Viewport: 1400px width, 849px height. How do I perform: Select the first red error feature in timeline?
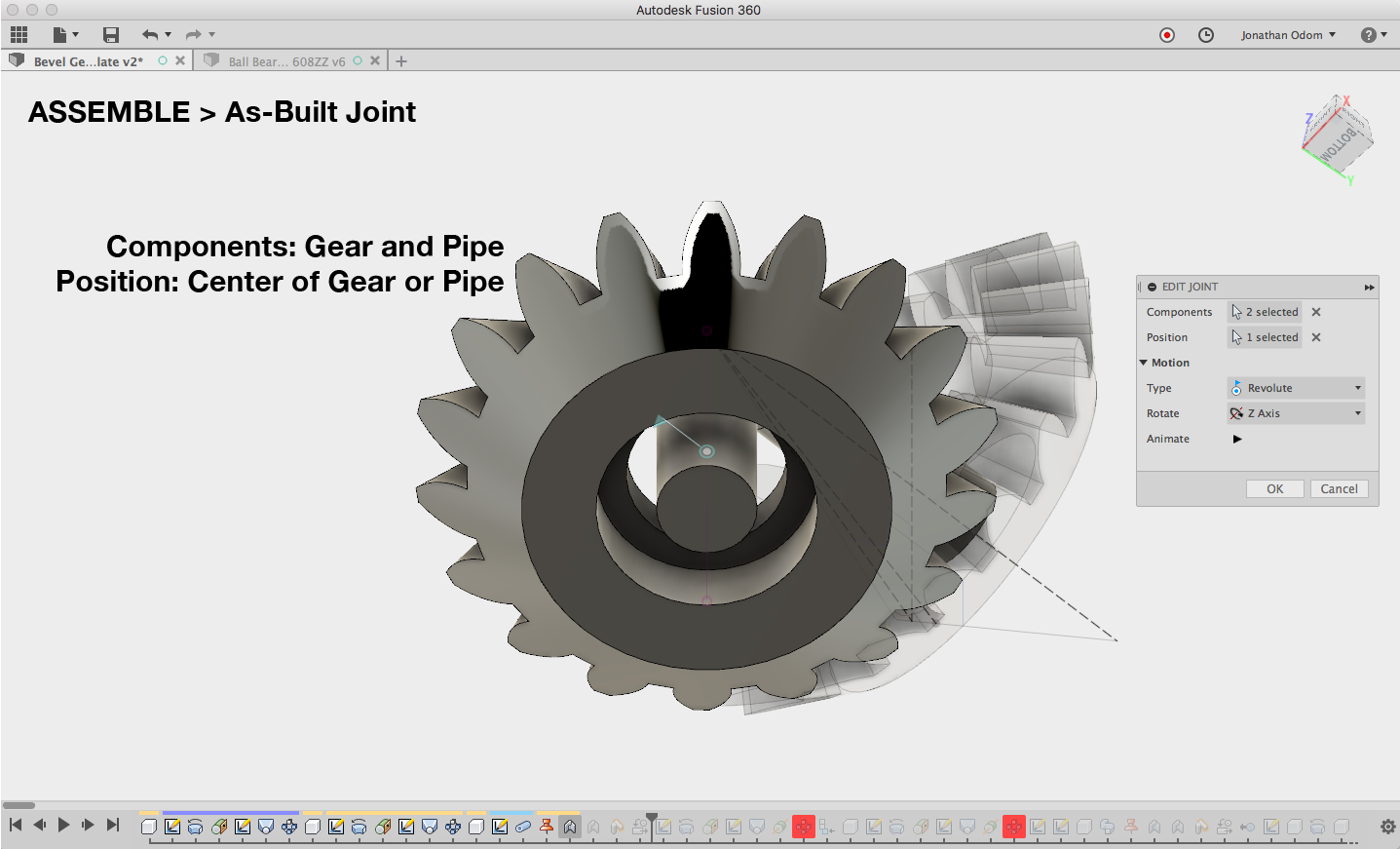(804, 827)
